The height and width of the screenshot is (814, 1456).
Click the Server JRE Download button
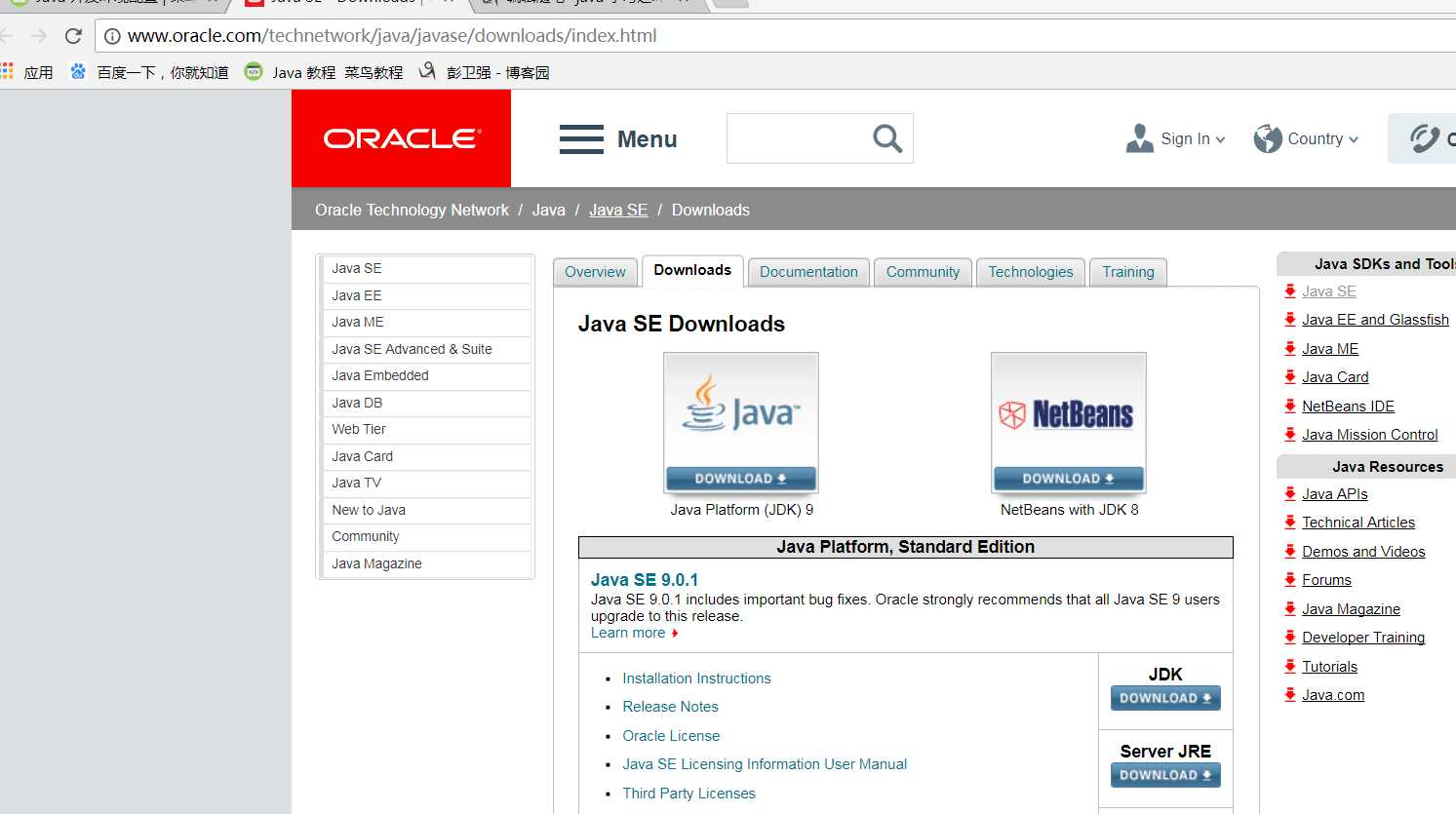pos(1165,775)
